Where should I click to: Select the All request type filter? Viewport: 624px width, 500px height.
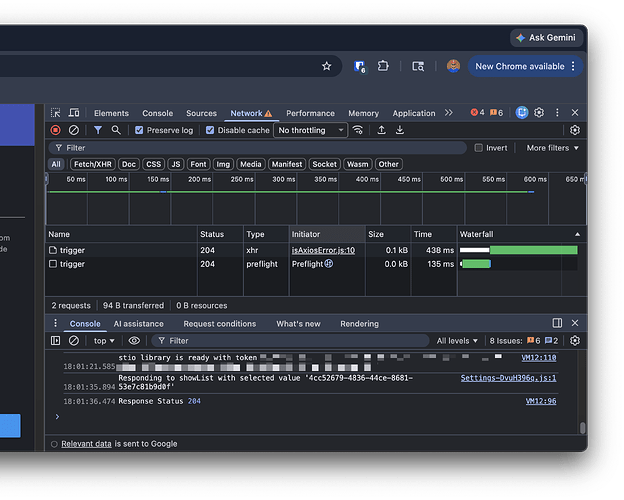56,164
